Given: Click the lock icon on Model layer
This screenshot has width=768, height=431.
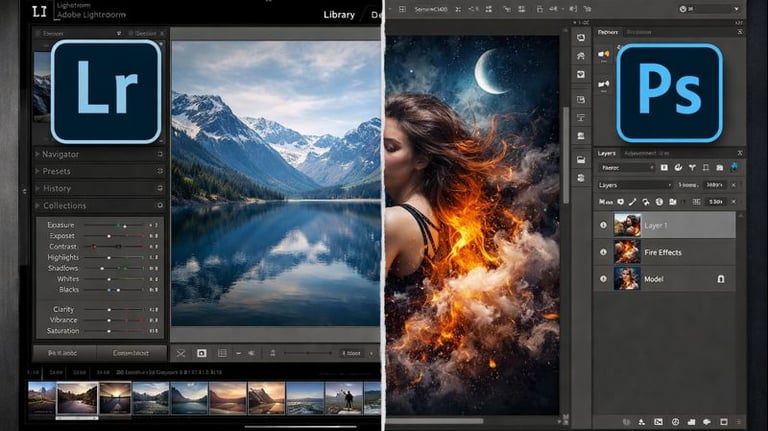Looking at the screenshot, I should click(719, 280).
